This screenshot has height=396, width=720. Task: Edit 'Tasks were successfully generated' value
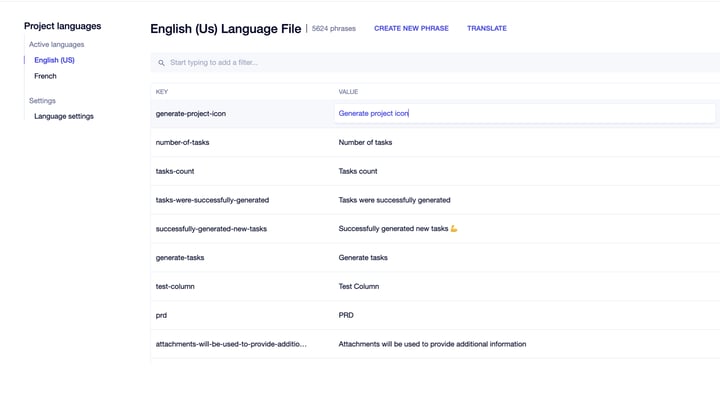tap(394, 200)
